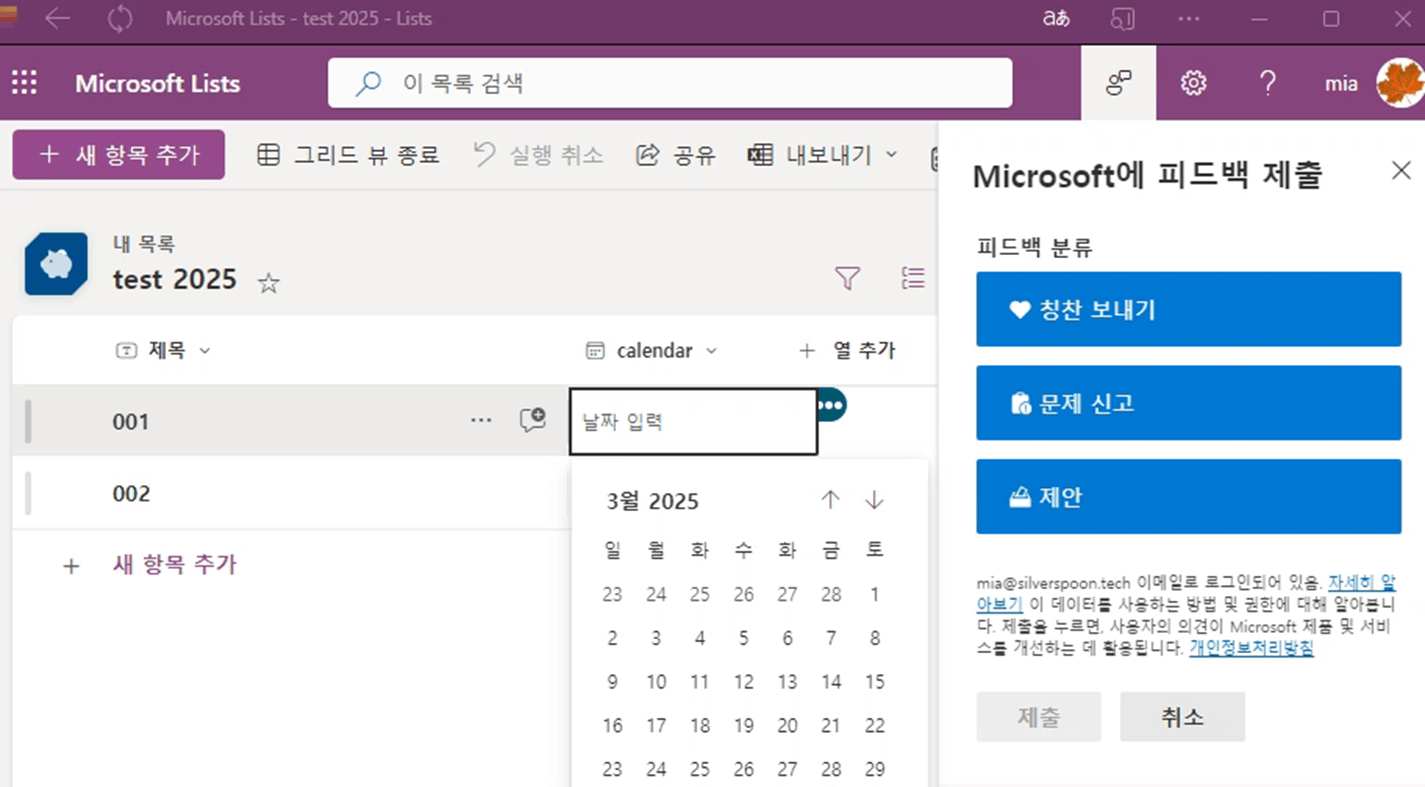
Task: Click the test 2025 list name
Action: click(x=175, y=279)
